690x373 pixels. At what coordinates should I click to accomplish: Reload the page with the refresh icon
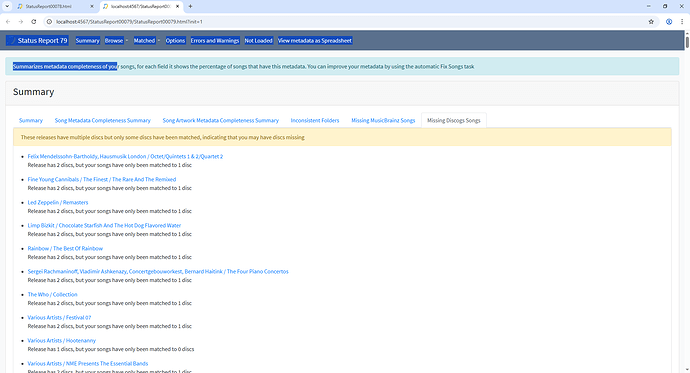click(33, 22)
